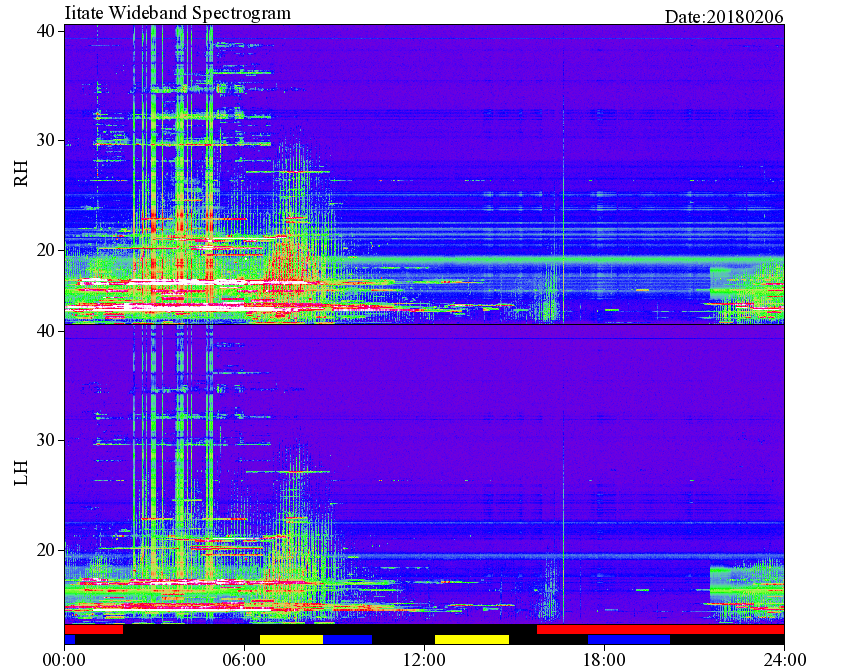This screenshot has width=848, height=668.
Task: Click the Date:20180206 label
Action: tap(724, 17)
